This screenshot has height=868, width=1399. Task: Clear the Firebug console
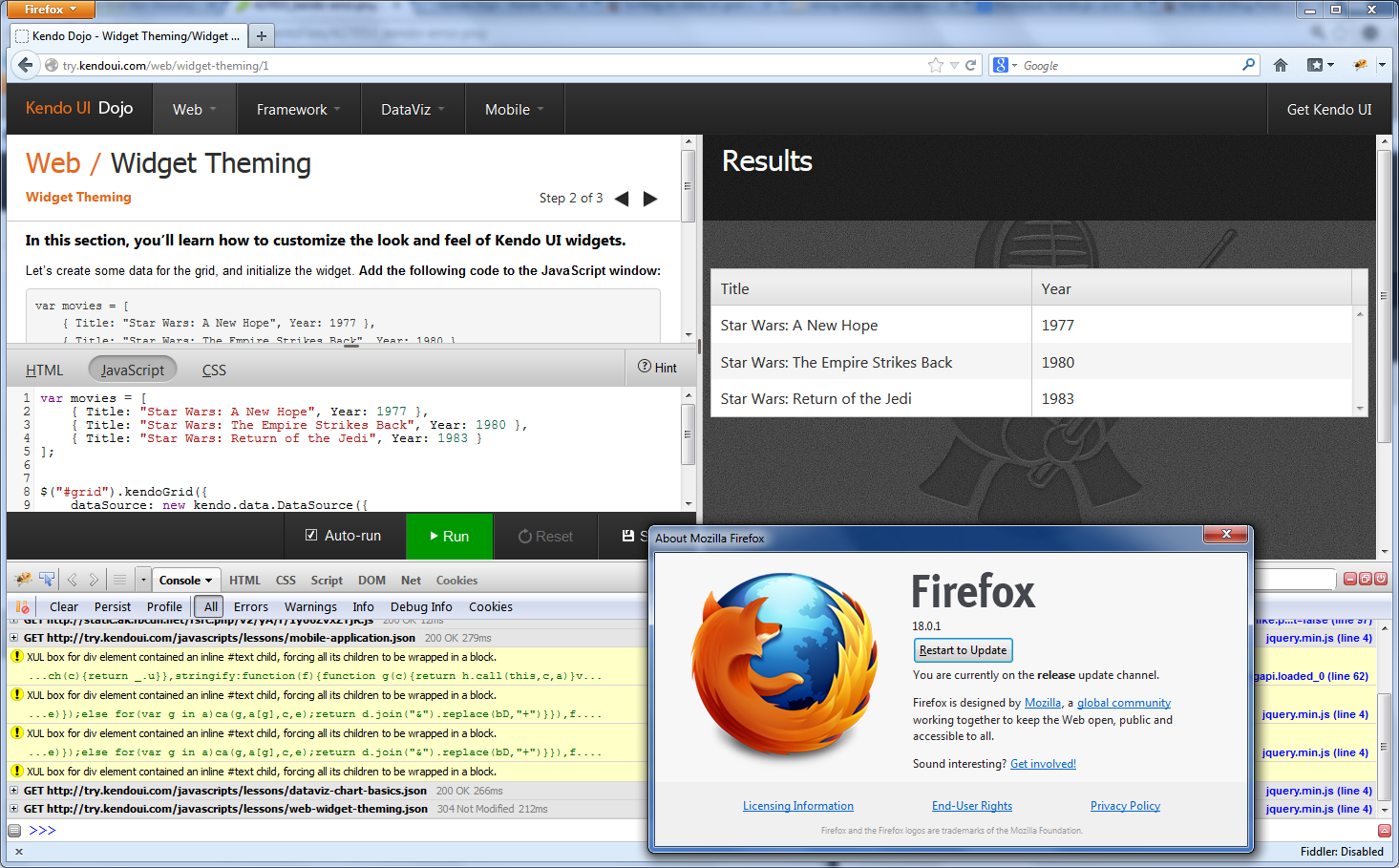coord(64,606)
